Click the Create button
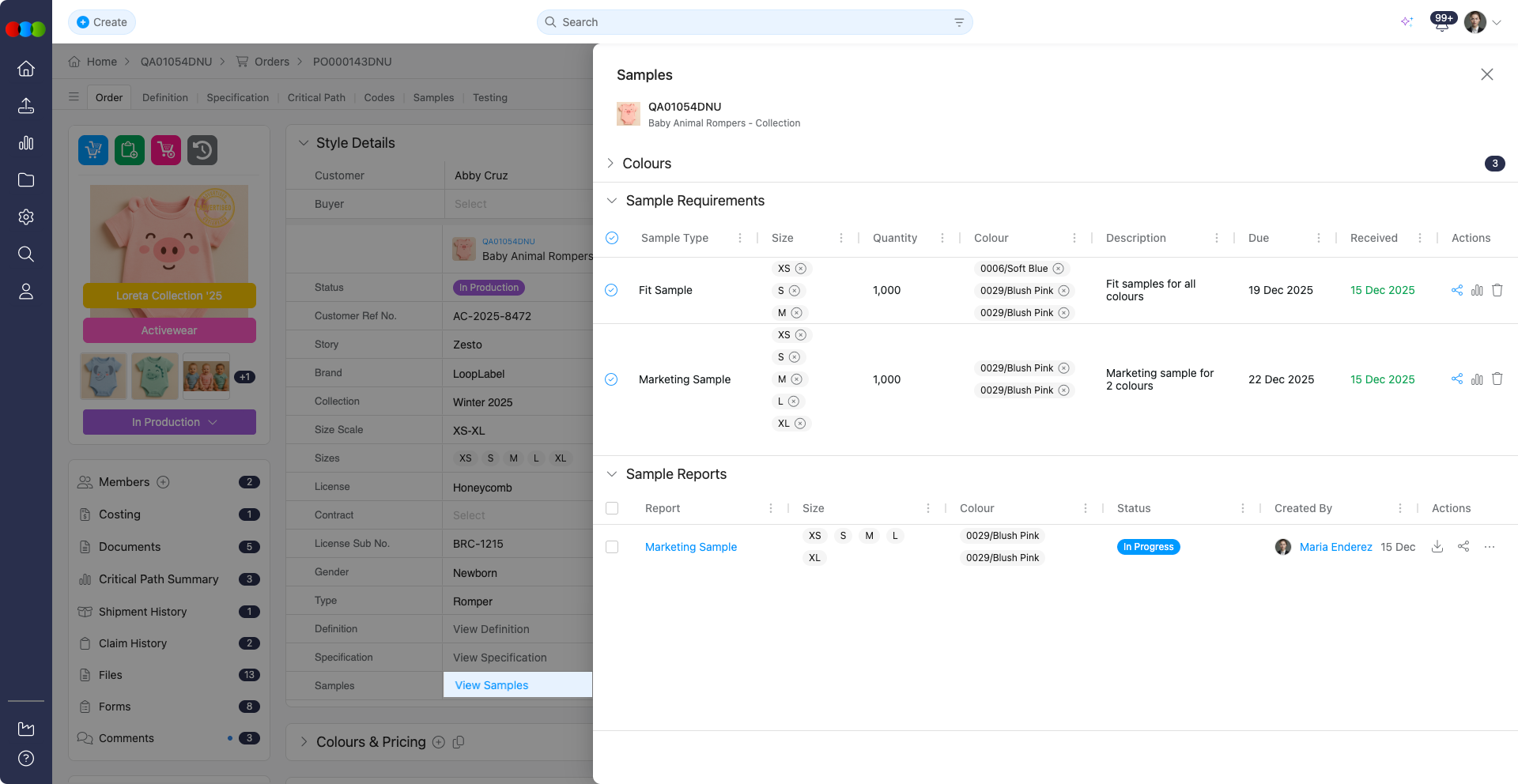Viewport: 1518px width, 784px height. click(x=102, y=22)
